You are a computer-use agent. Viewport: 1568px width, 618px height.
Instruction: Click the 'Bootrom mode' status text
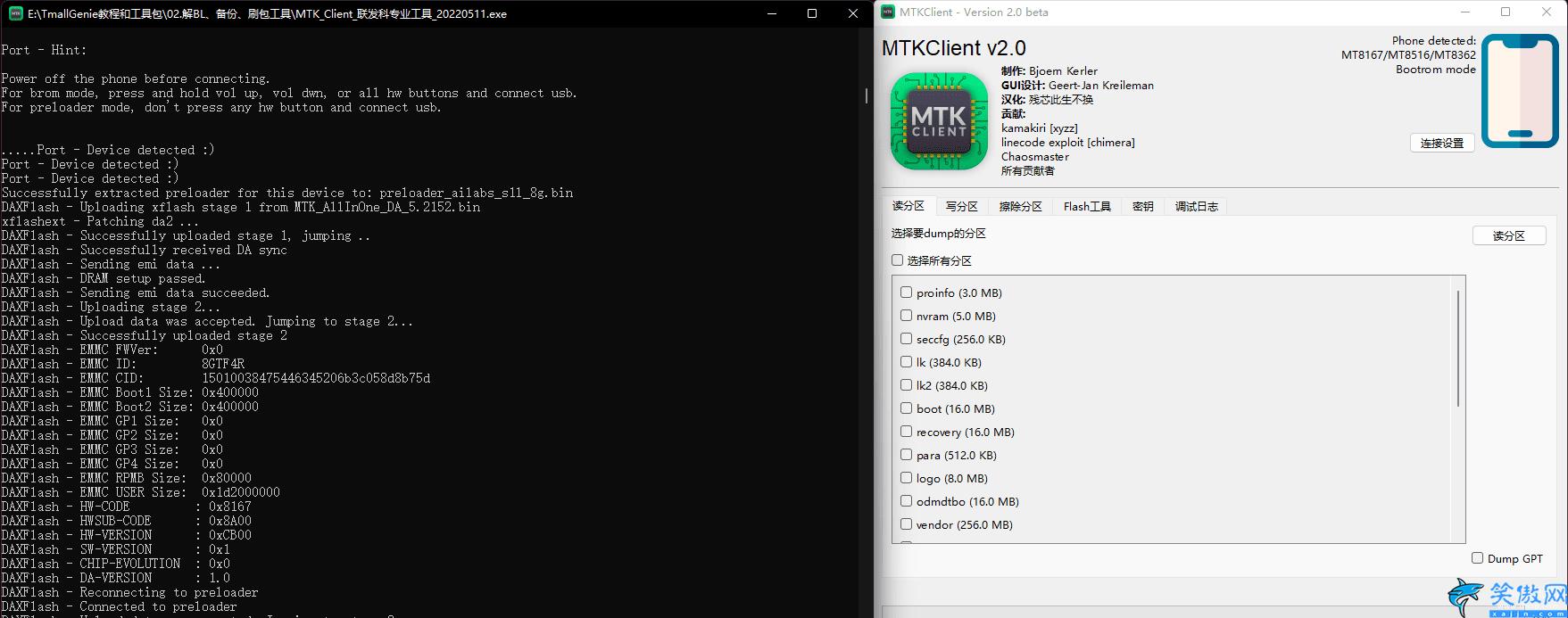[1436, 70]
